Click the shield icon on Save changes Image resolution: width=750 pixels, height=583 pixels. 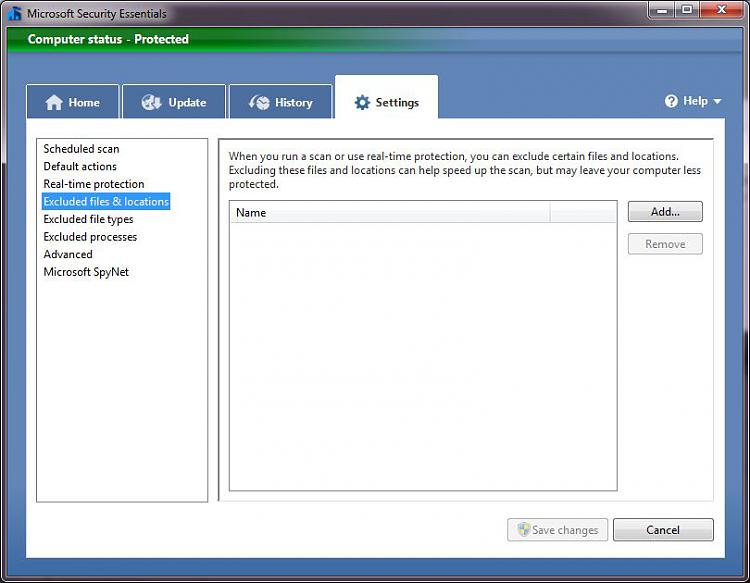click(524, 529)
